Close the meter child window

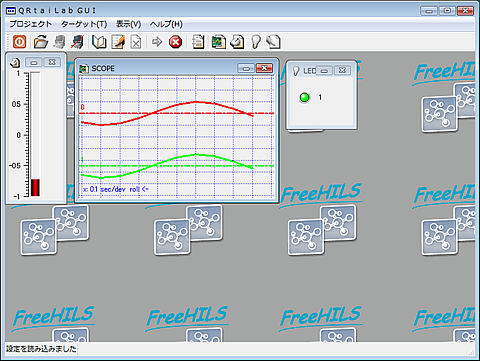[52, 62]
